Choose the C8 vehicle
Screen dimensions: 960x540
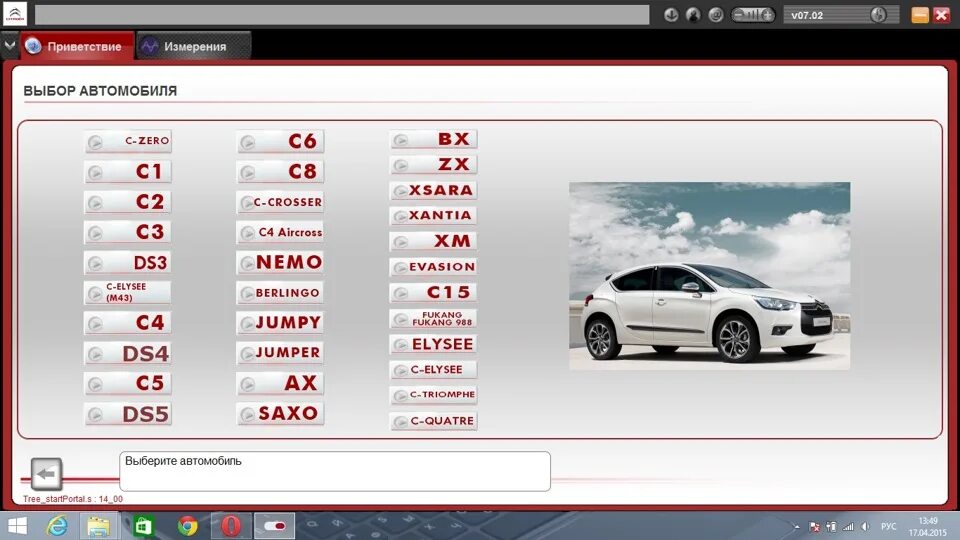pos(280,171)
